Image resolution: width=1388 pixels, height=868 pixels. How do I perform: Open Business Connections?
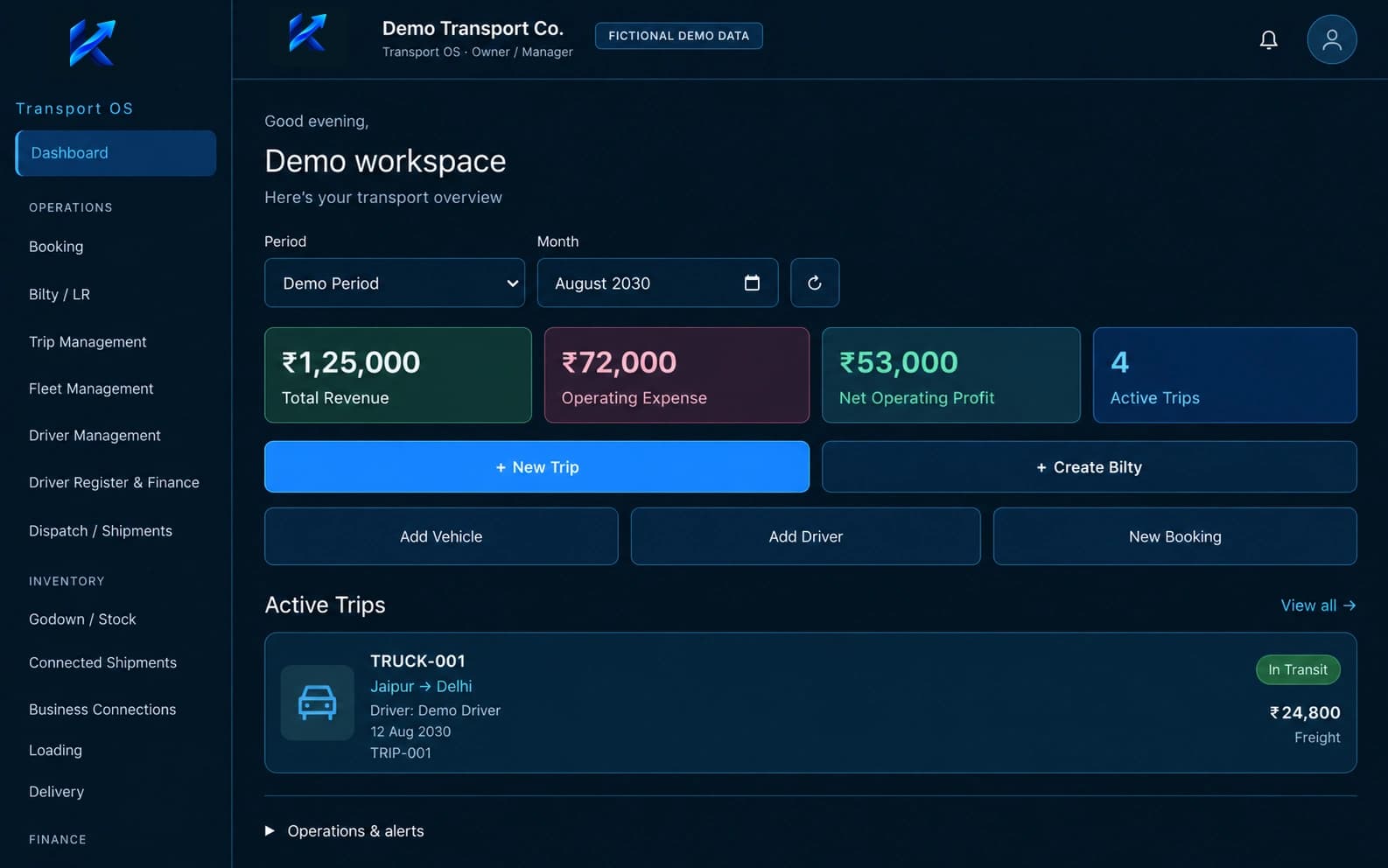click(102, 710)
